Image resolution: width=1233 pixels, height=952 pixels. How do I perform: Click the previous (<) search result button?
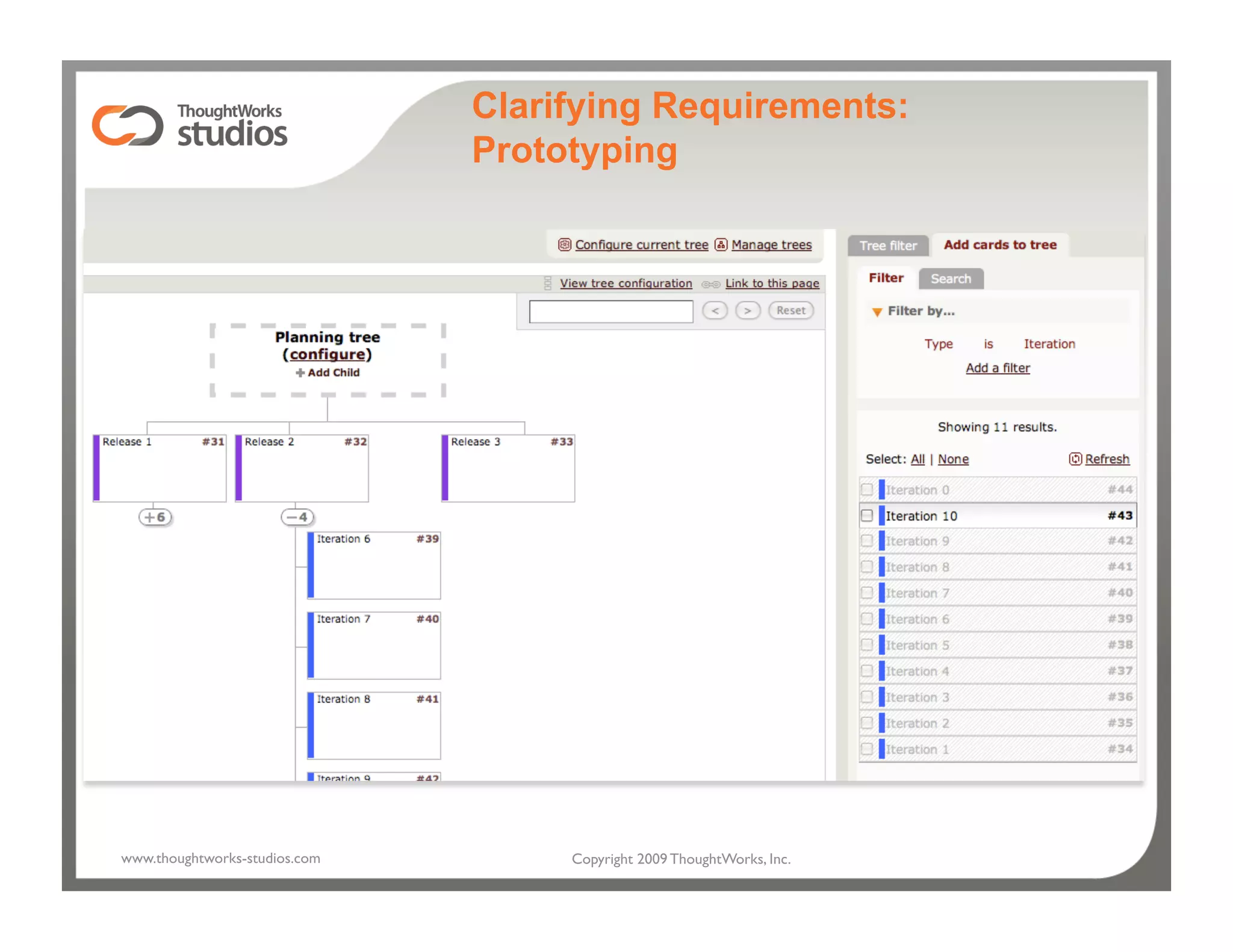tap(715, 311)
